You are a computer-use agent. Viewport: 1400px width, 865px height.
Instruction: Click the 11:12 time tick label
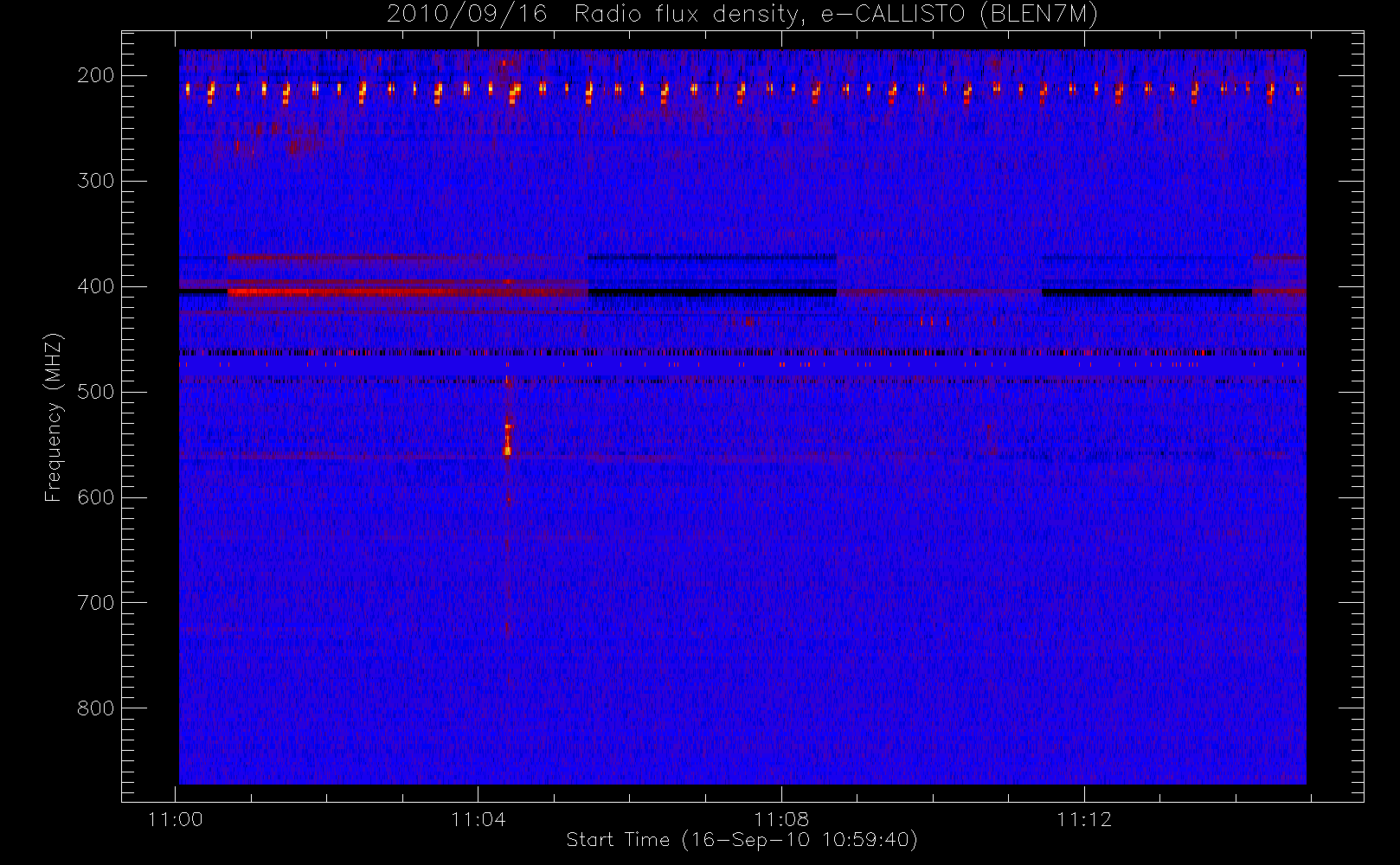click(x=1084, y=819)
